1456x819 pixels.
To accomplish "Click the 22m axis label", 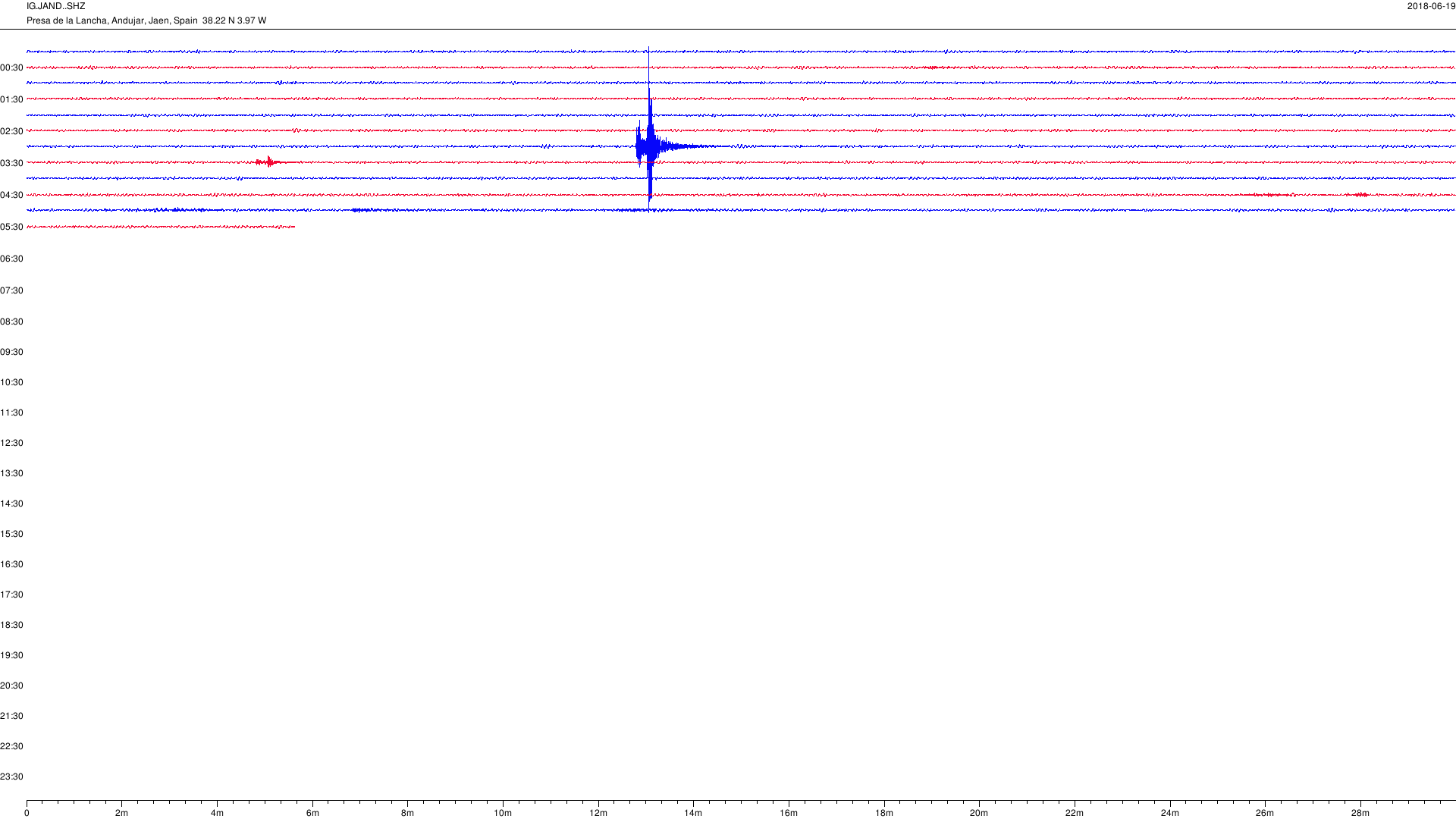I will [x=1075, y=813].
